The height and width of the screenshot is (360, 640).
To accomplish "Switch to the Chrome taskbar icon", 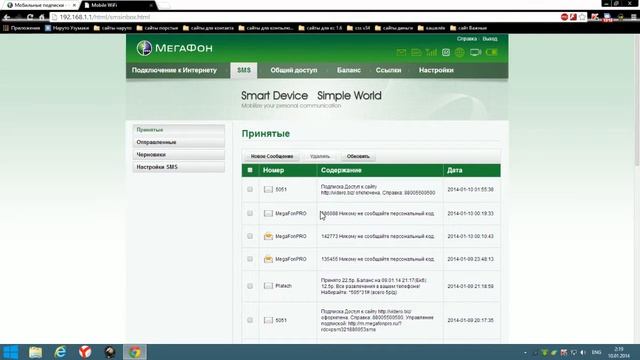I will pos(135,352).
